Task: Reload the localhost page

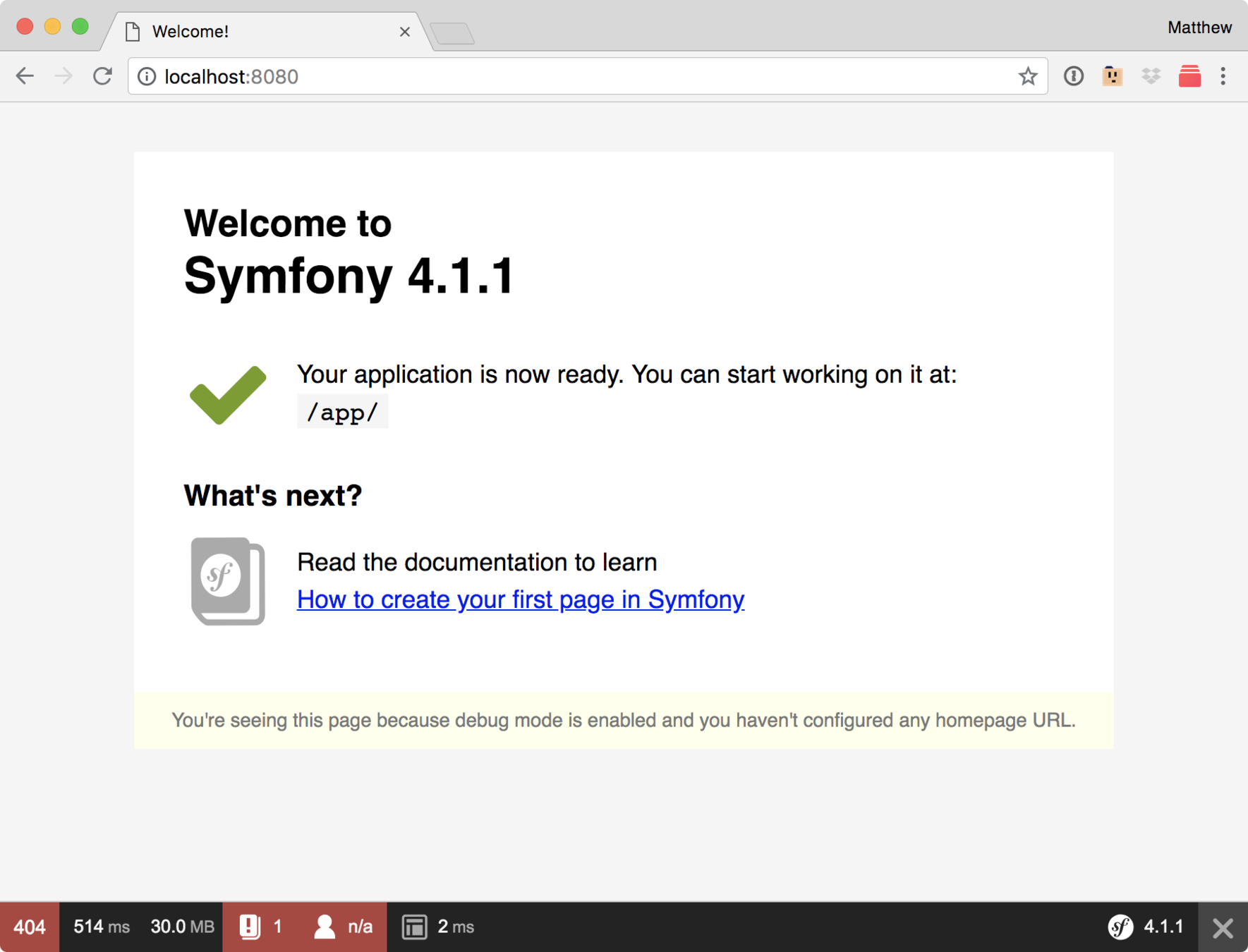Action: click(x=103, y=76)
